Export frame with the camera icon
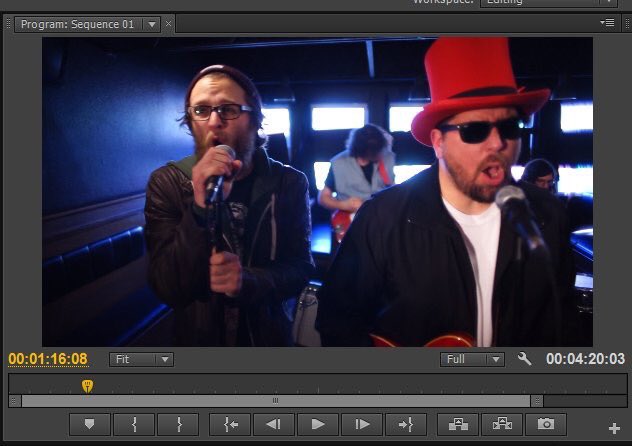Image resolution: width=632 pixels, height=446 pixels. (546, 424)
